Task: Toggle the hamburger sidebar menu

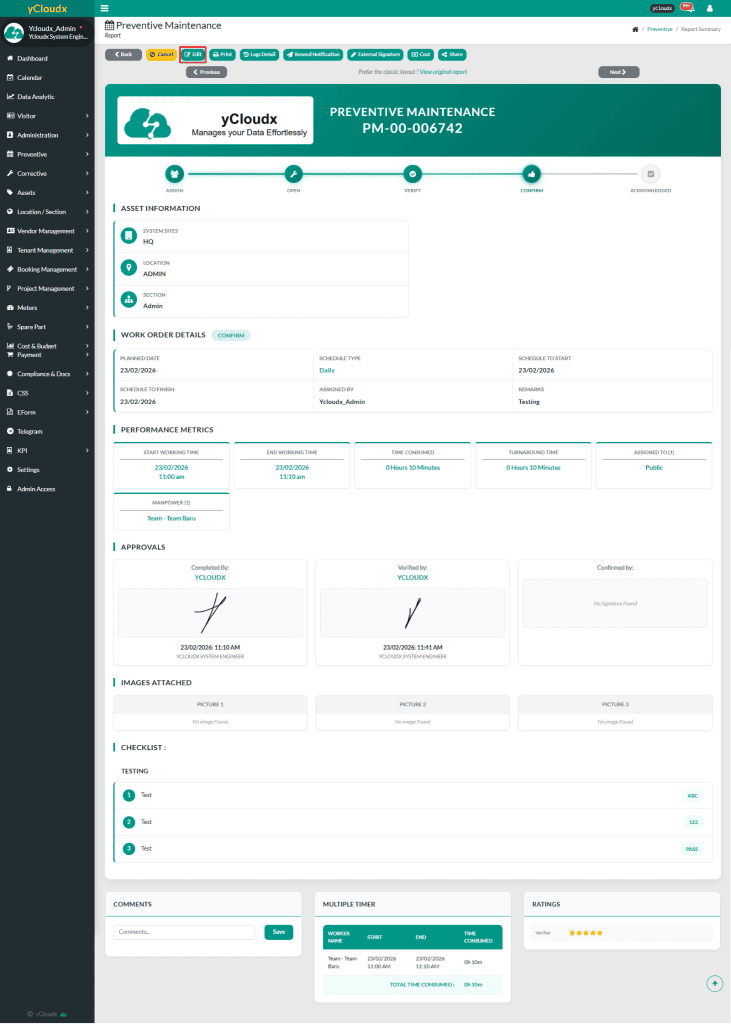Action: [x=104, y=8]
